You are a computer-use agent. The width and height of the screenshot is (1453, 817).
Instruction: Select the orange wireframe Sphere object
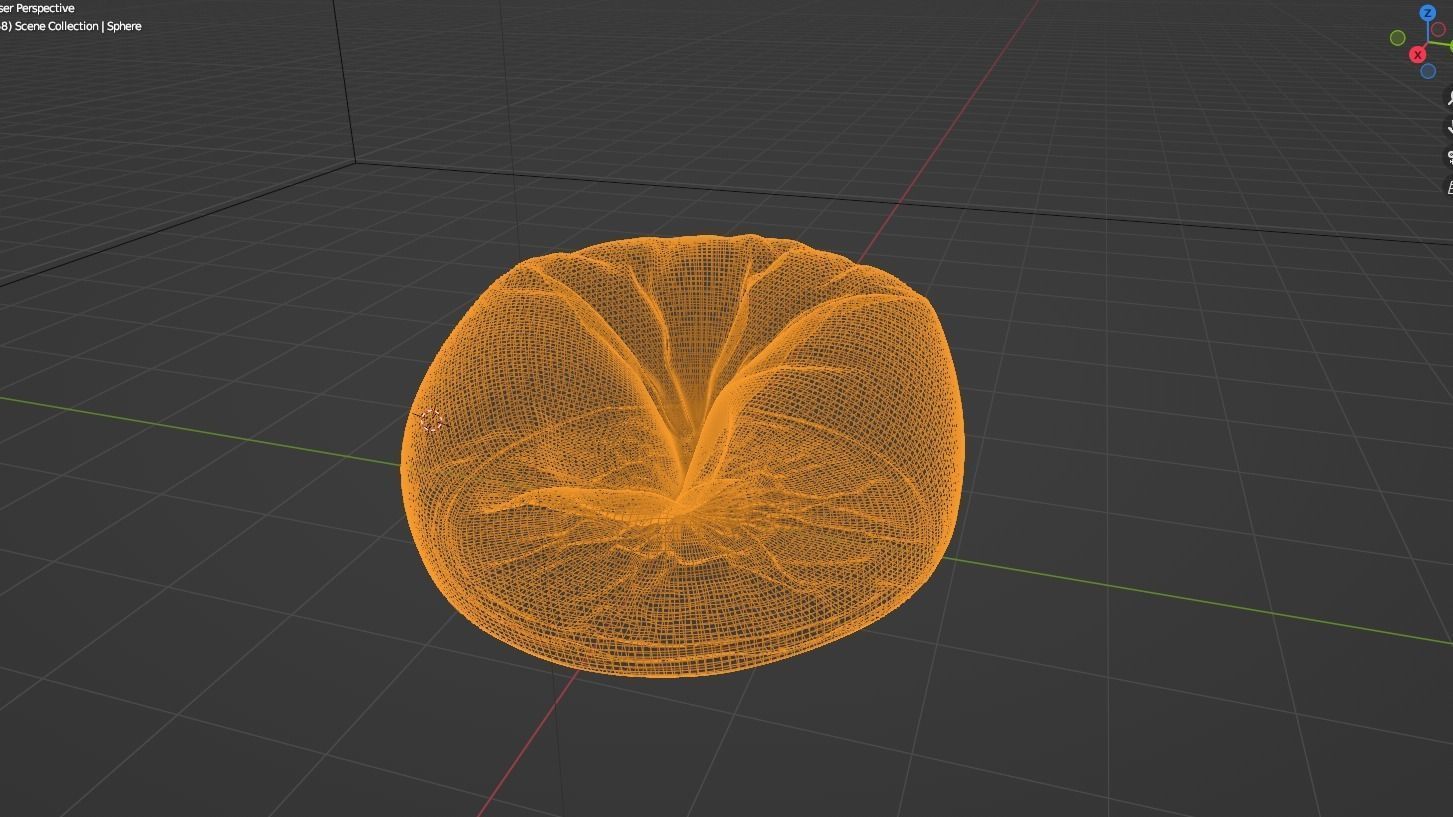(682, 457)
